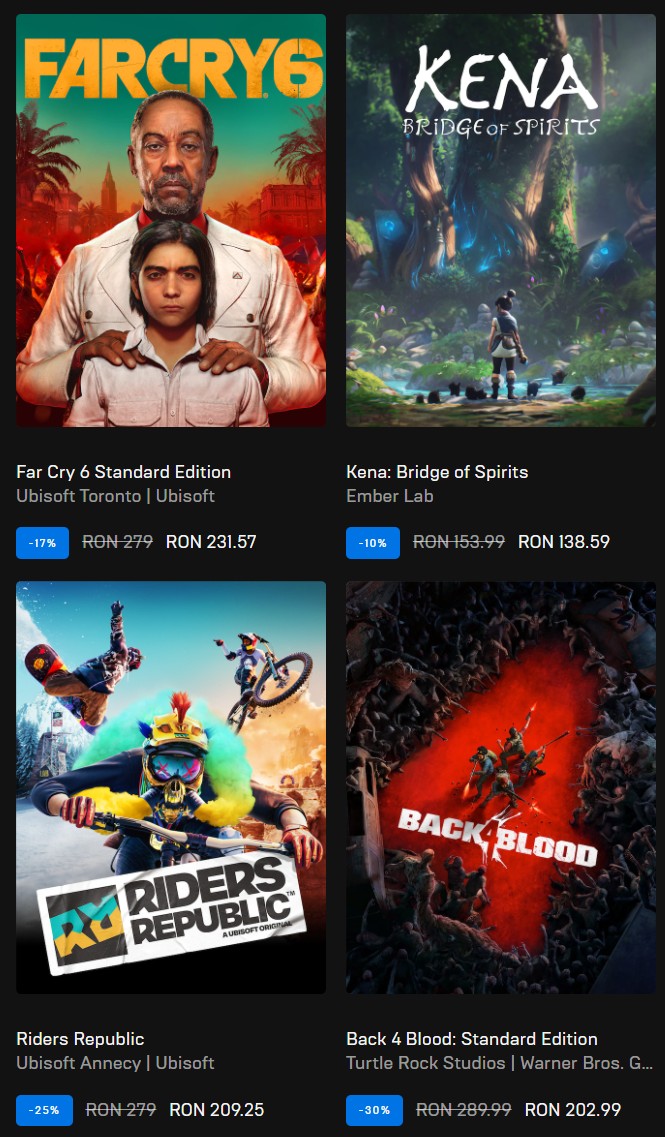Click the -17% discount badge
The height and width of the screenshot is (1137, 665).
42,543
